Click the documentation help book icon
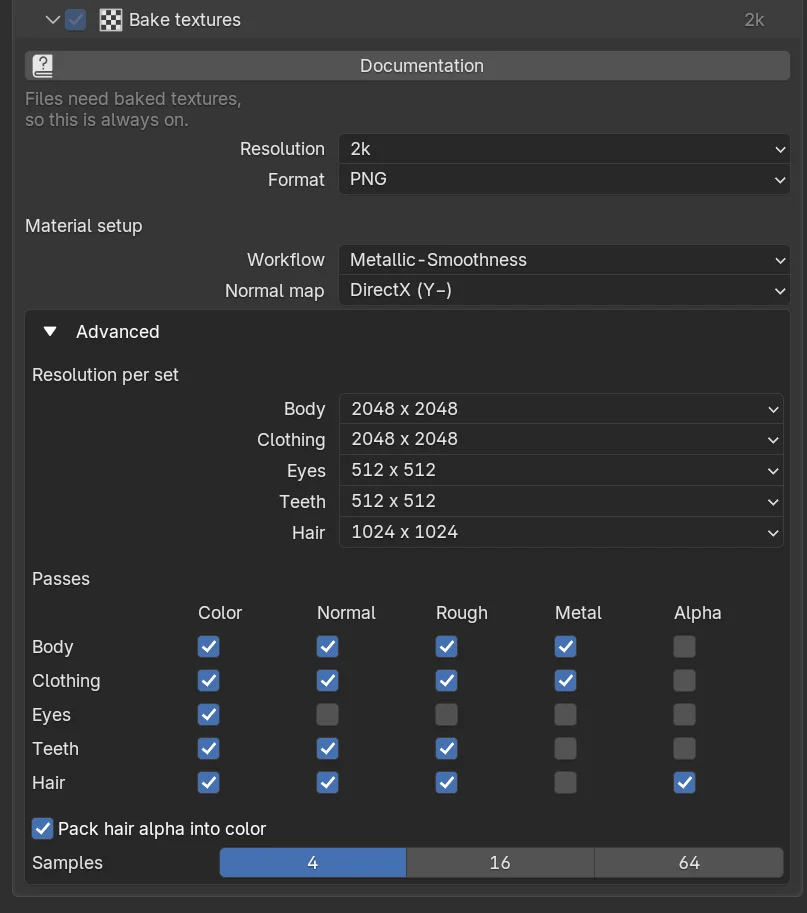Image resolution: width=807 pixels, height=913 pixels. (x=43, y=66)
